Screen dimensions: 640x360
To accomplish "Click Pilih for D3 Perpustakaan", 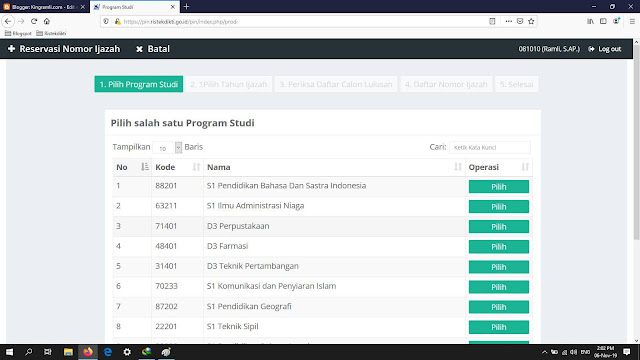I will 499,227.
